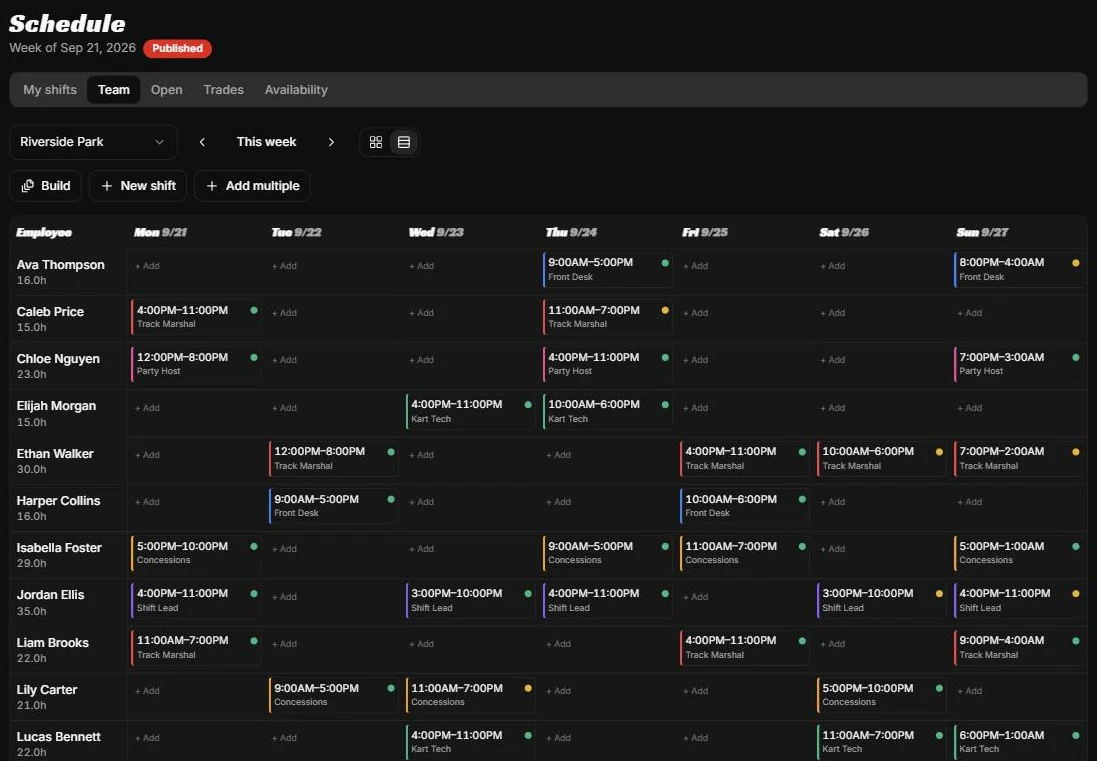Click the Employee column header
The width and height of the screenshot is (1097, 761).
(x=44, y=232)
